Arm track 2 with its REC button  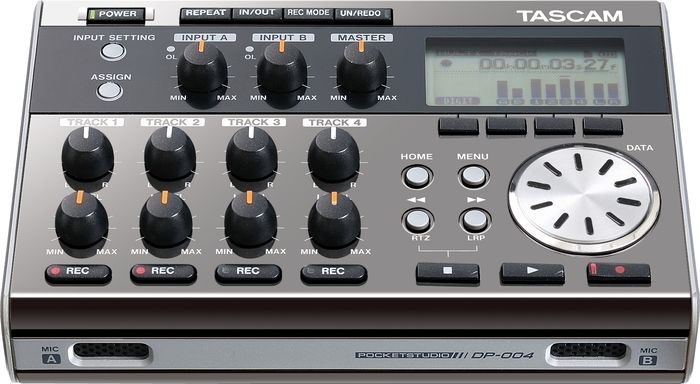[x=163, y=272]
